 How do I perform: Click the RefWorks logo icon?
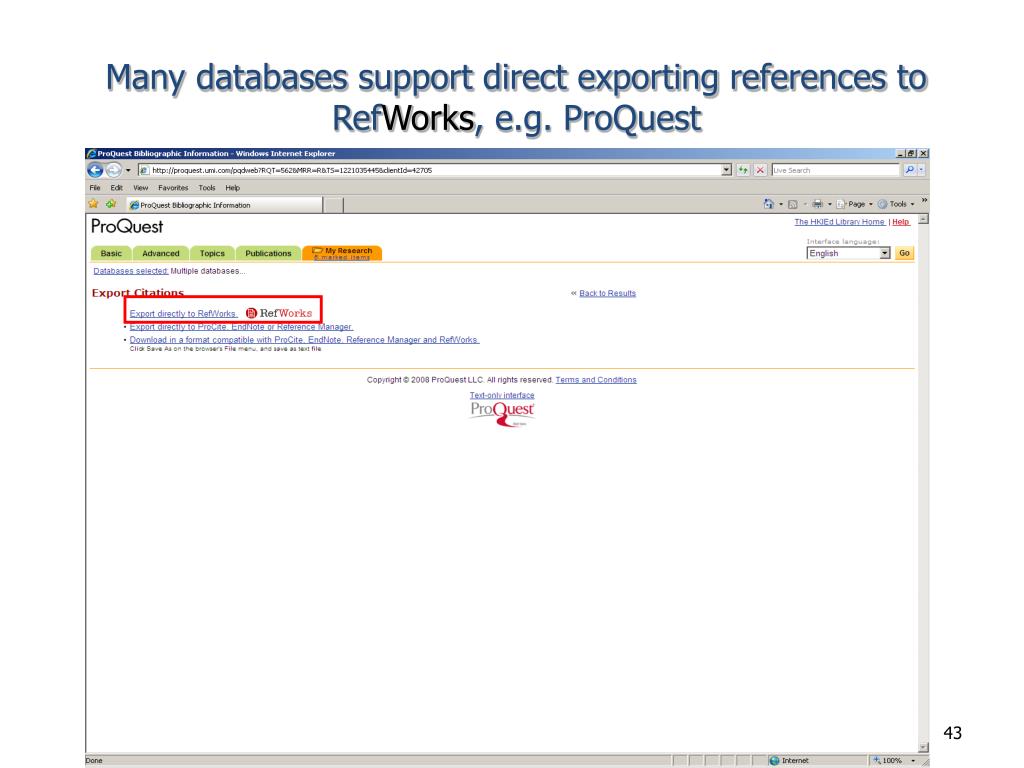coord(279,313)
